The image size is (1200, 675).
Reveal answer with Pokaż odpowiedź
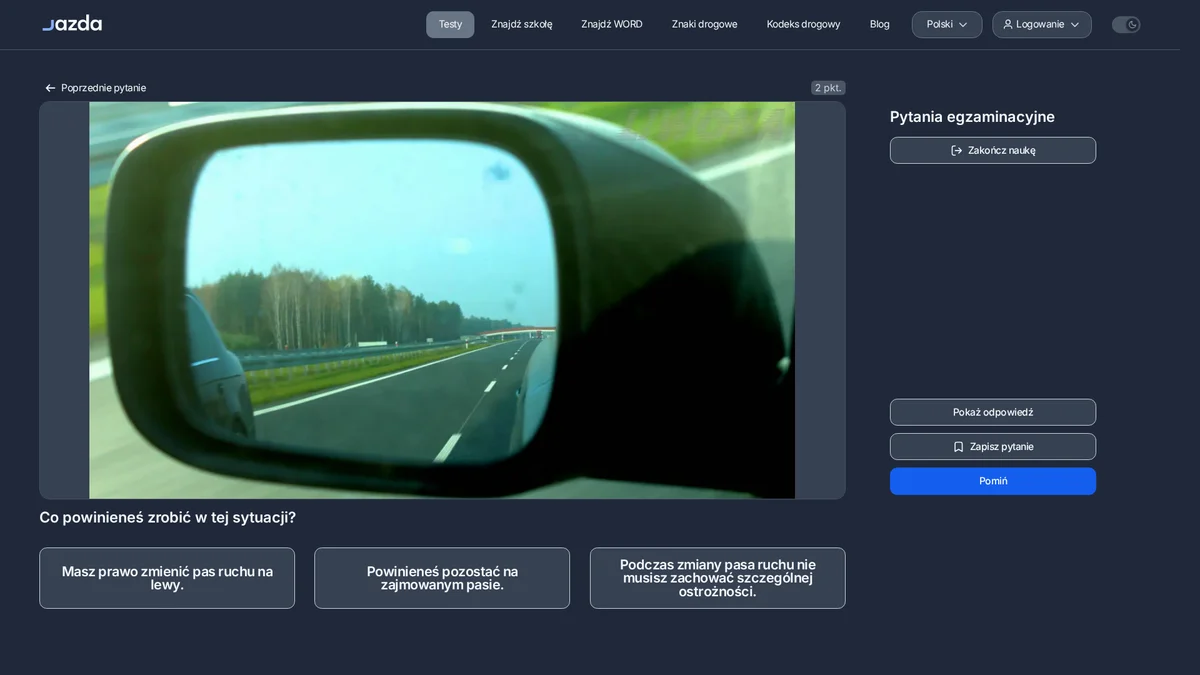[x=993, y=412]
